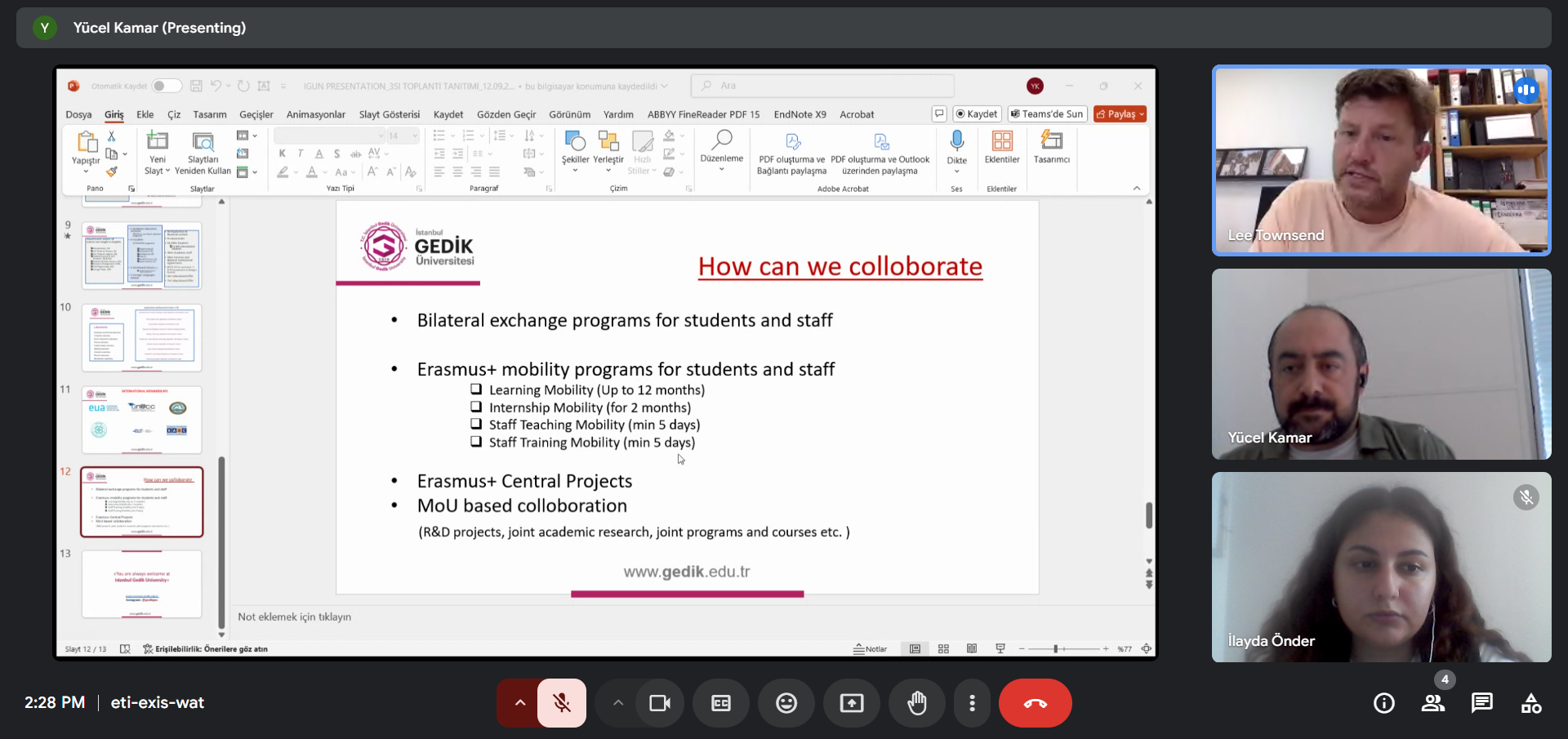Click the Kaydet record button near Paylaş
The height and width of the screenshot is (739, 1568).
978,114
